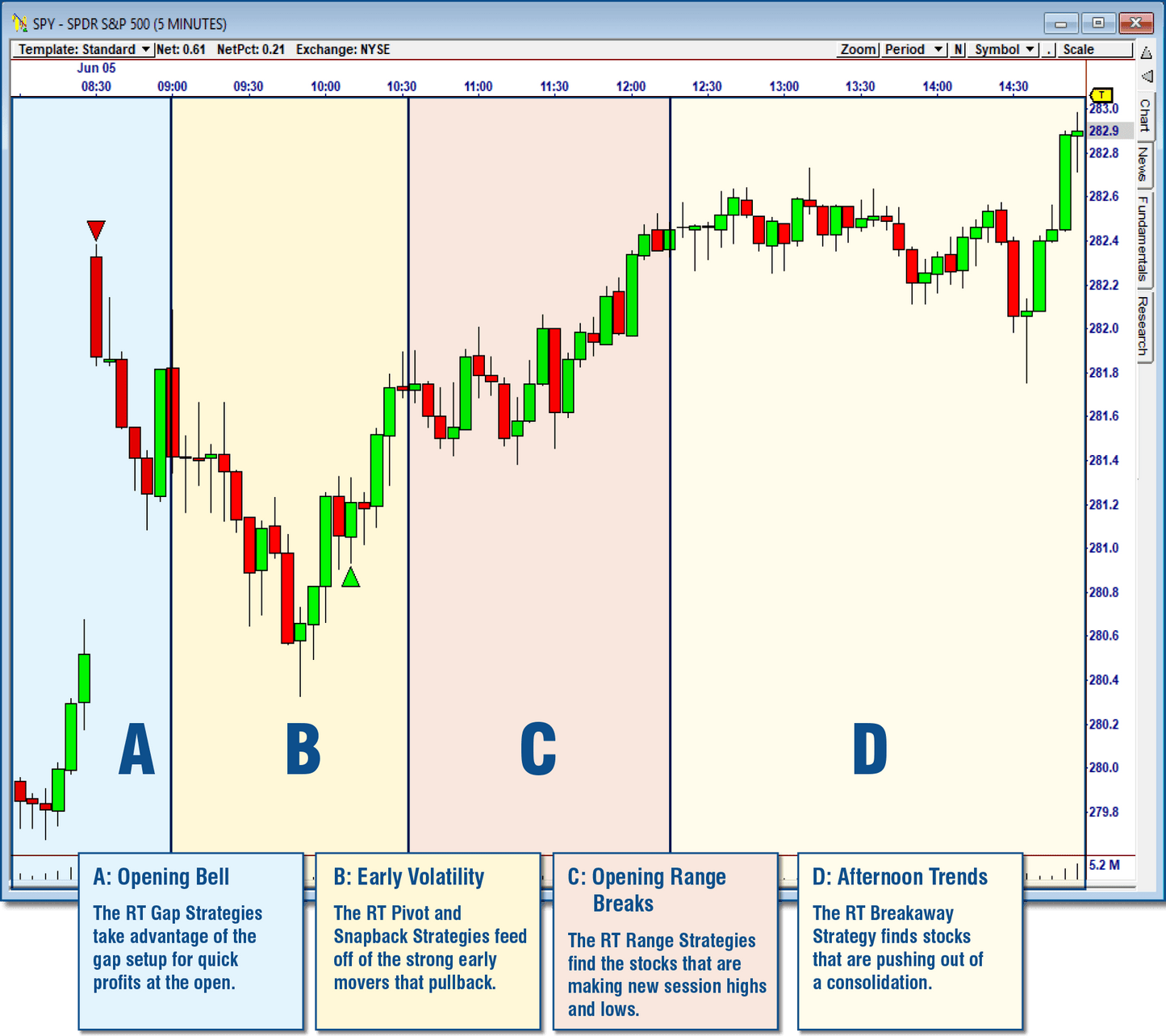Click the 10:00 time axis label
1166x1036 pixels.
point(325,86)
